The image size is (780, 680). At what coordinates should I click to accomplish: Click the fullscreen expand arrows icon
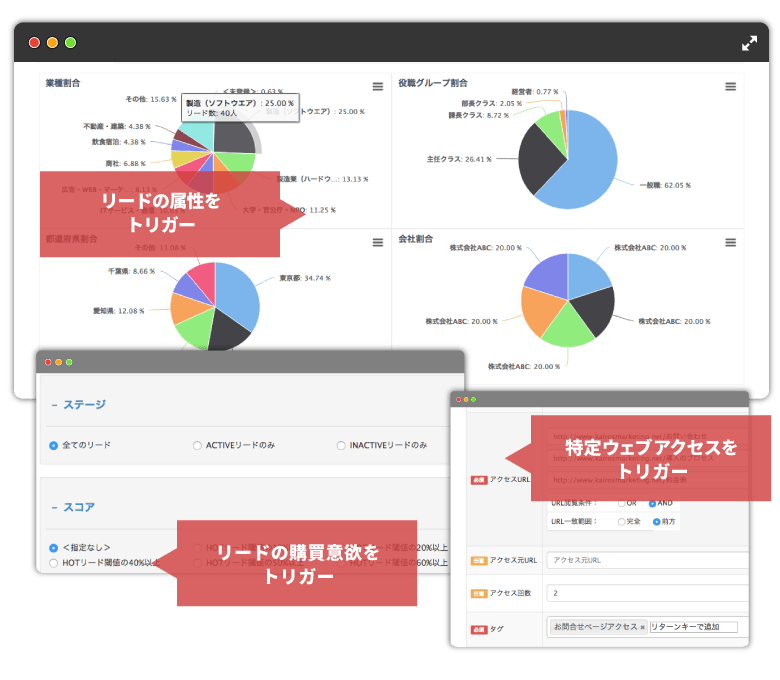click(x=749, y=43)
